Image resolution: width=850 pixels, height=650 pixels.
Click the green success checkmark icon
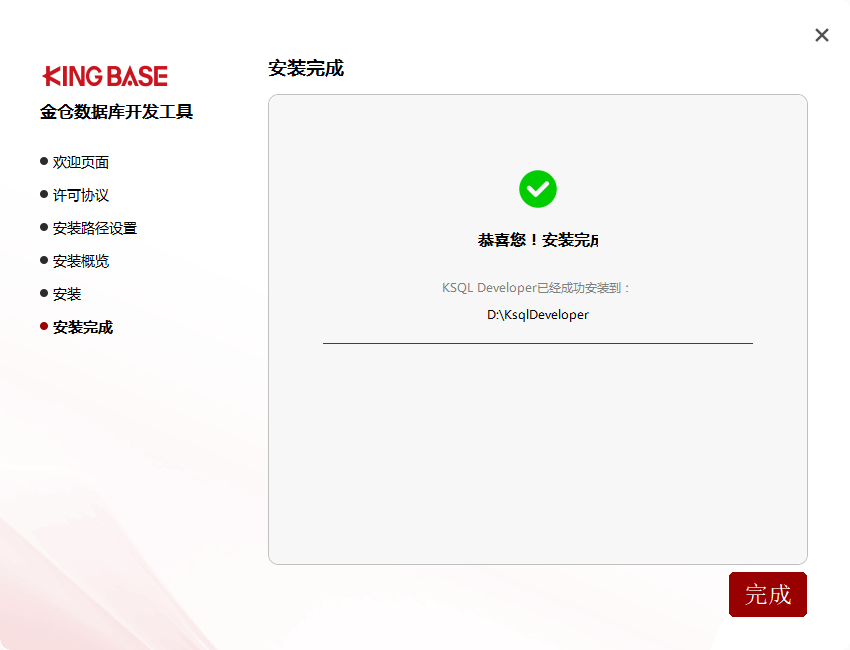tap(537, 189)
